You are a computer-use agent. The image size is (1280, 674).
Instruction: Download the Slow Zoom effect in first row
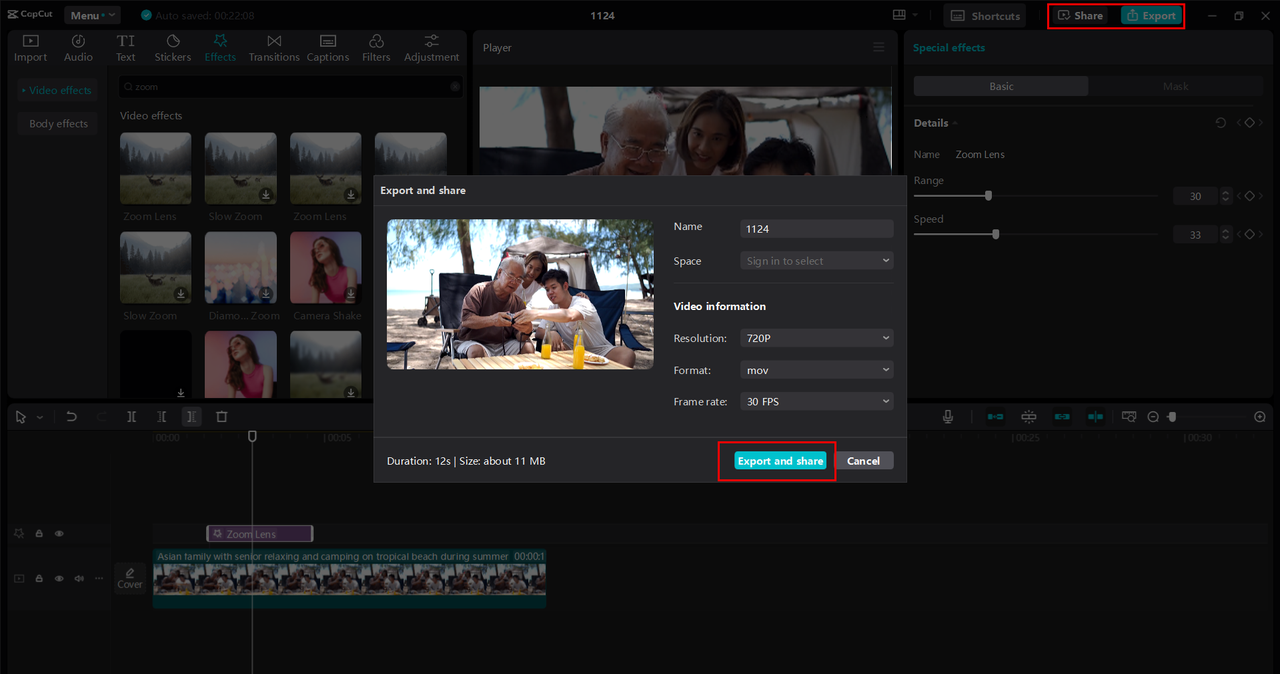pos(266,195)
